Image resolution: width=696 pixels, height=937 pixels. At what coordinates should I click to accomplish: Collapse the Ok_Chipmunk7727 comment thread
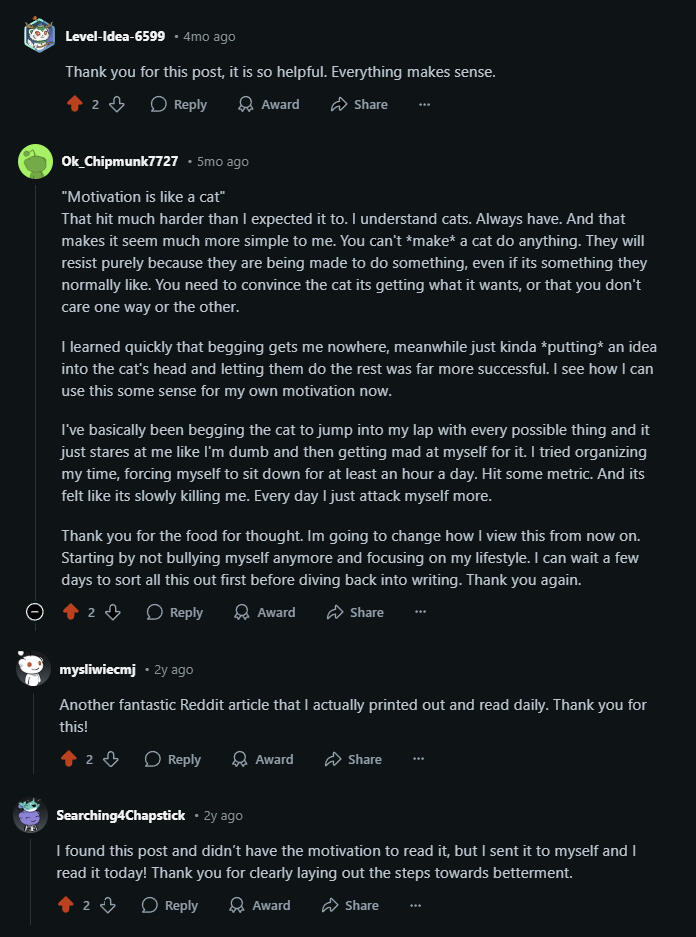pos(35,612)
